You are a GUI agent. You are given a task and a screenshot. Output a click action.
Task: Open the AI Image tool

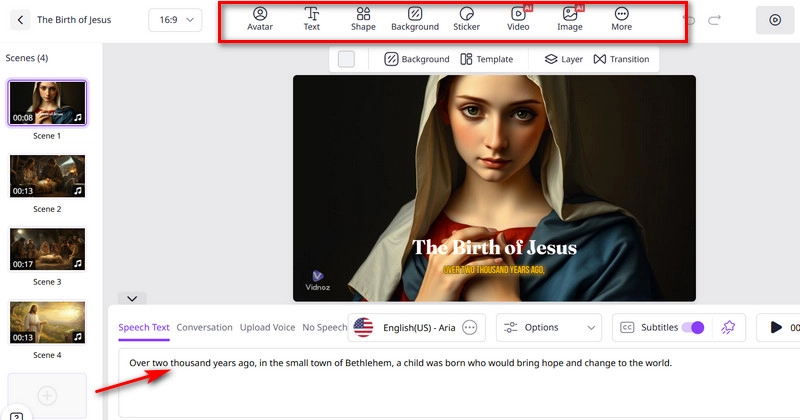570,19
